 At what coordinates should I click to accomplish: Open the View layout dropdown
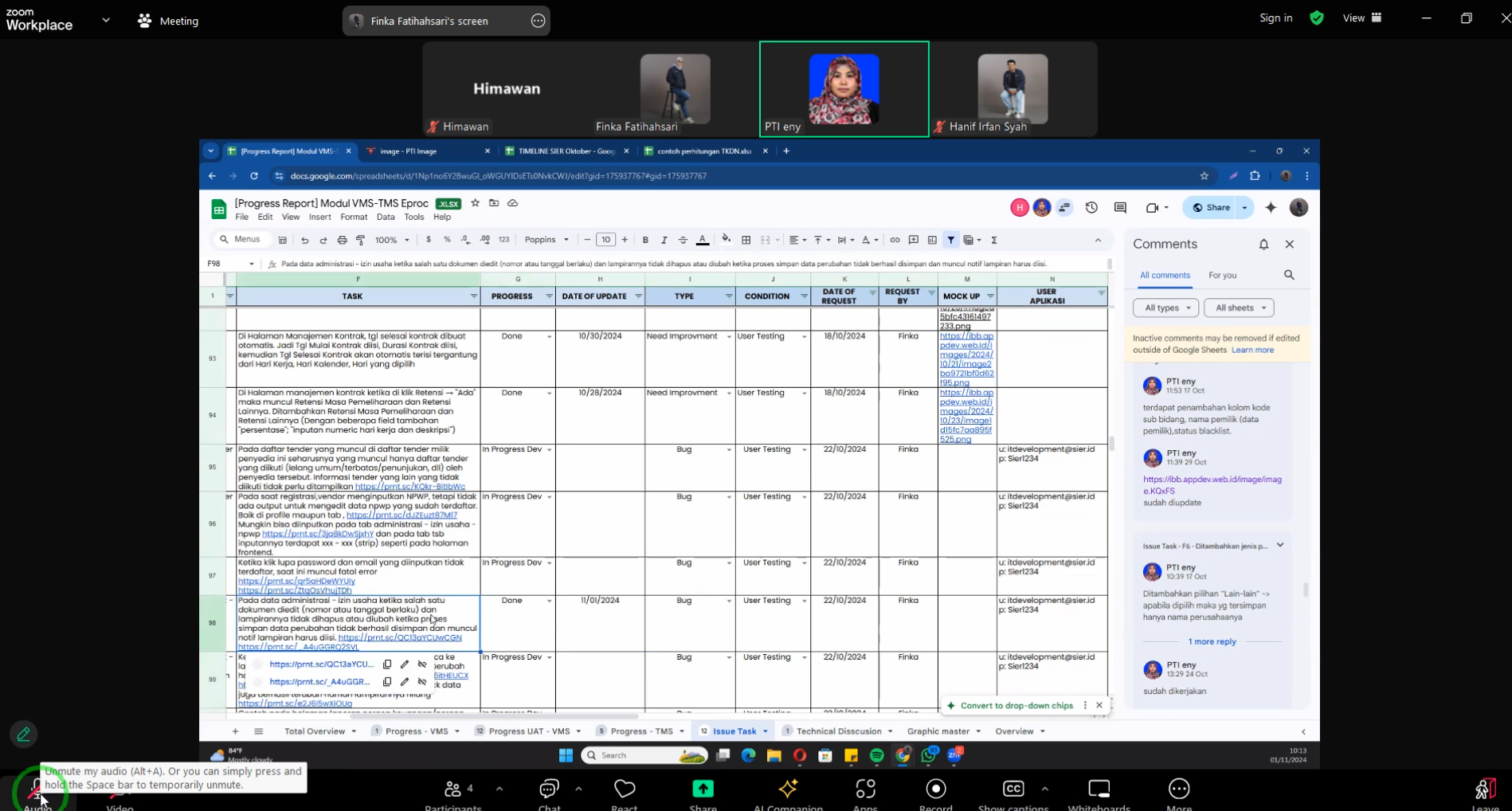tap(1362, 18)
